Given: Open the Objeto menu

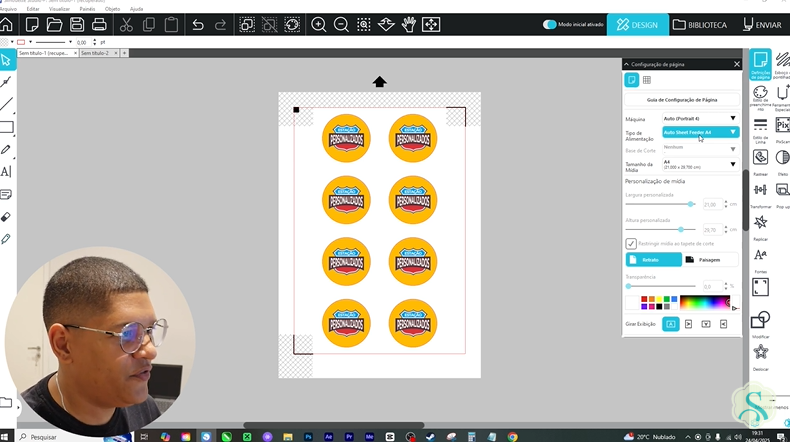Looking at the screenshot, I should coord(112,9).
